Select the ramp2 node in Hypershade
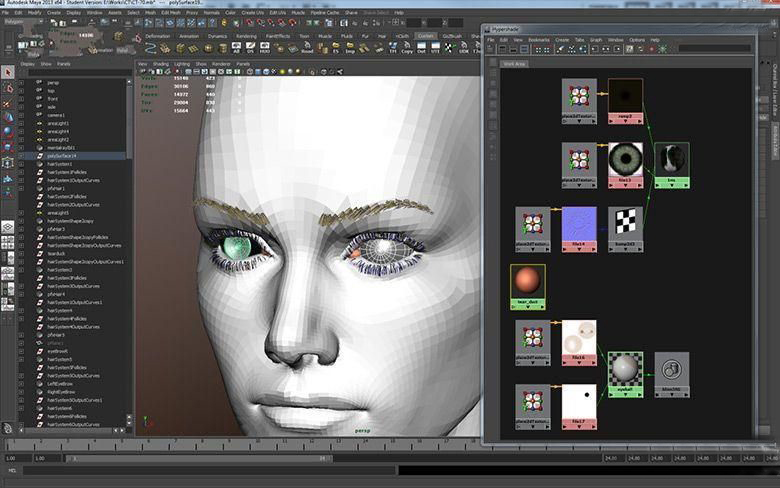The height and width of the screenshot is (488, 780). point(625,101)
